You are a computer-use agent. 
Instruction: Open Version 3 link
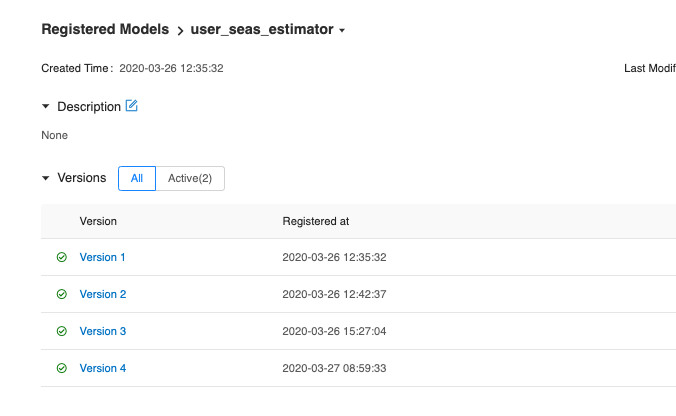tap(103, 331)
